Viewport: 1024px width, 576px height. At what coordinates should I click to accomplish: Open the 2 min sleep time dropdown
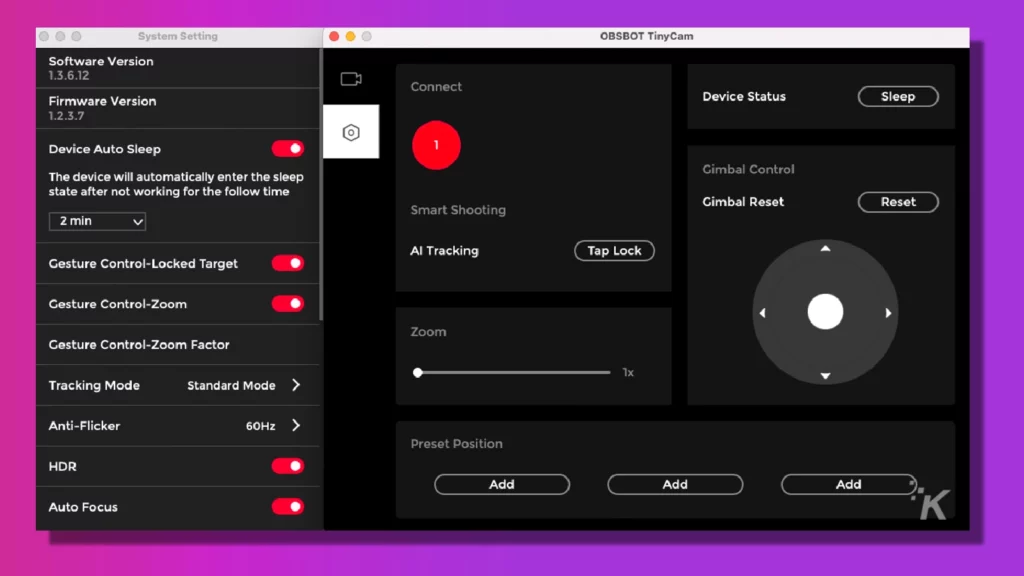tap(97, 221)
